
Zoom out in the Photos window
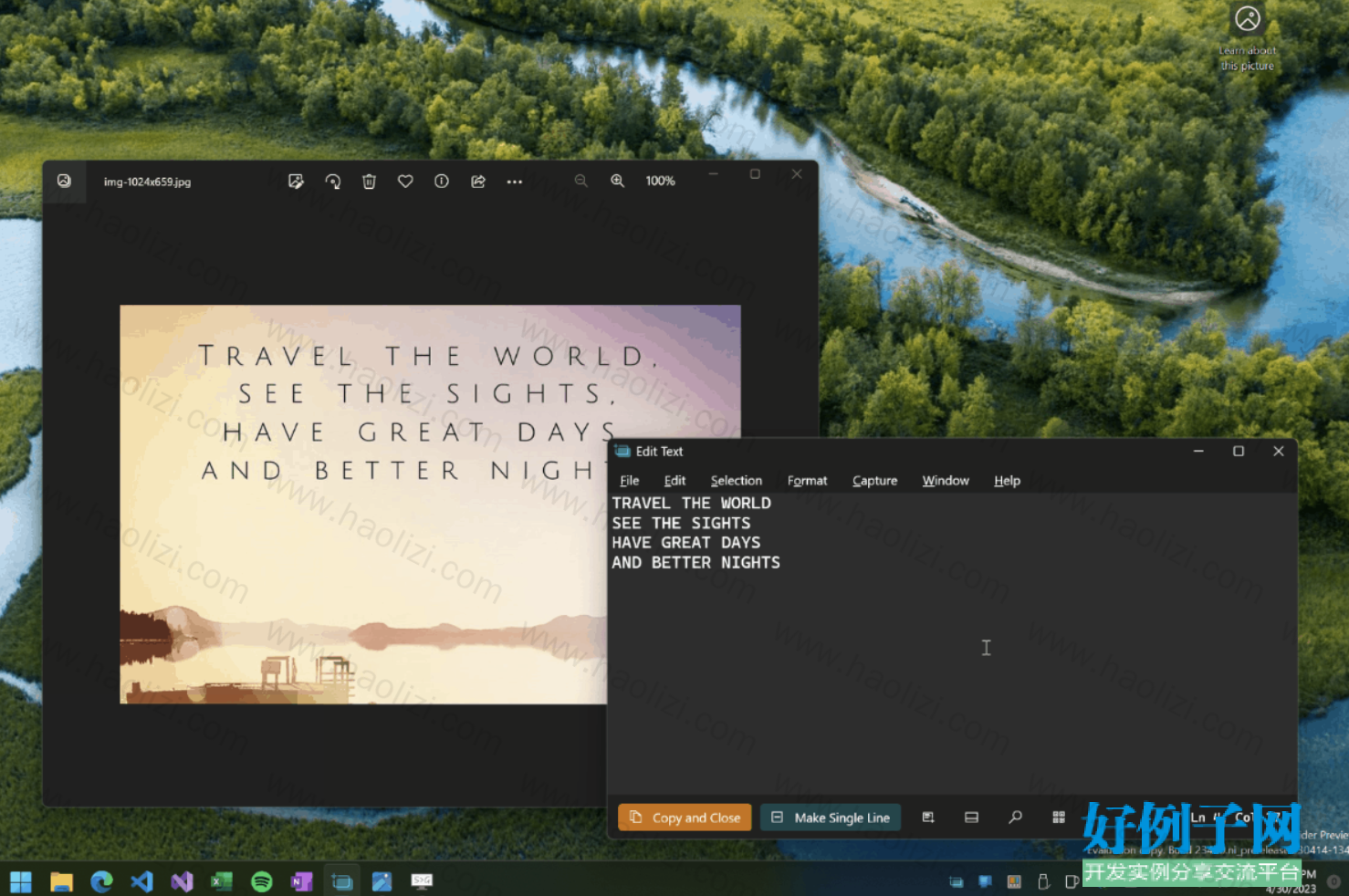(580, 181)
